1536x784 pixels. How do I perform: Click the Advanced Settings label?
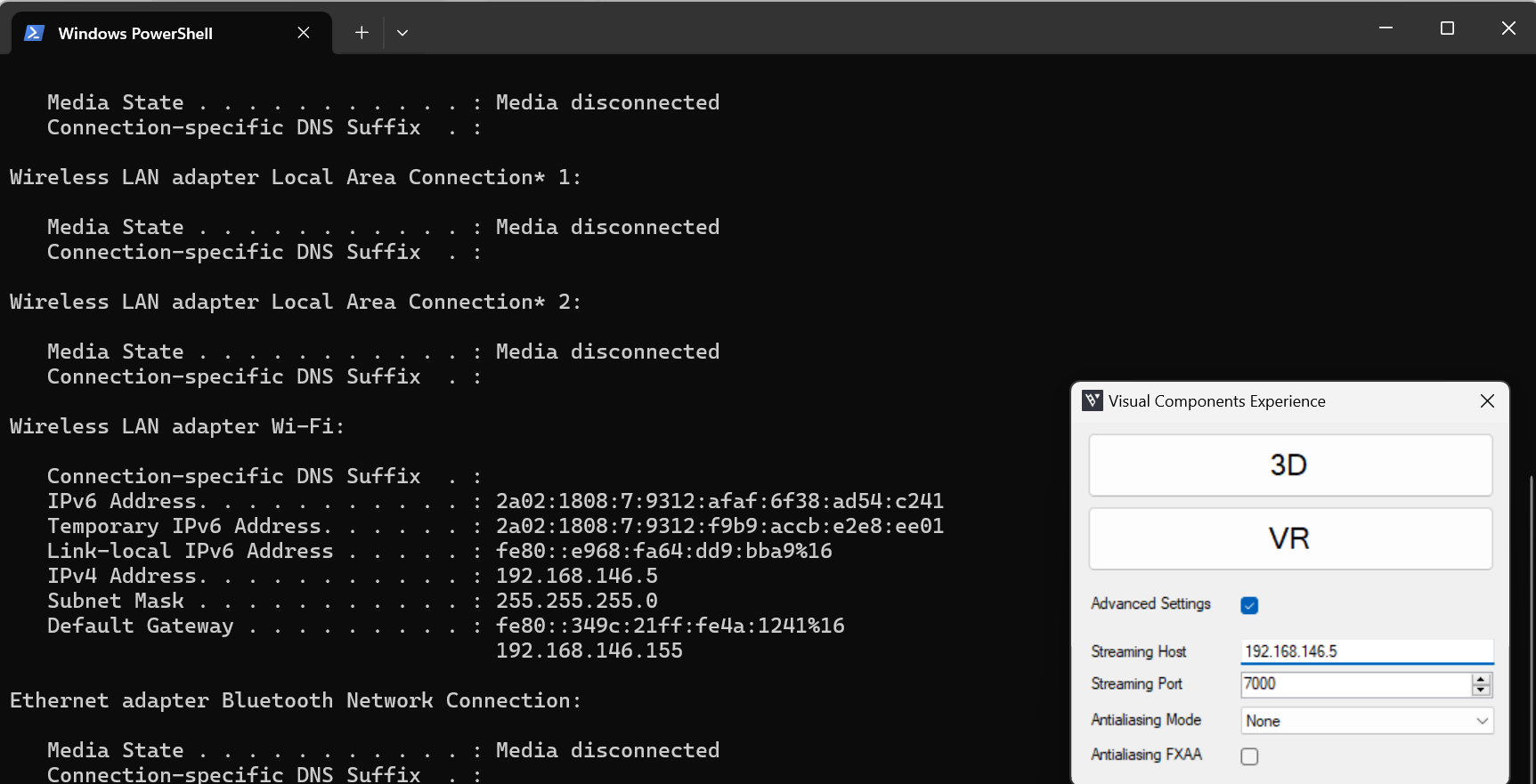tap(1150, 603)
